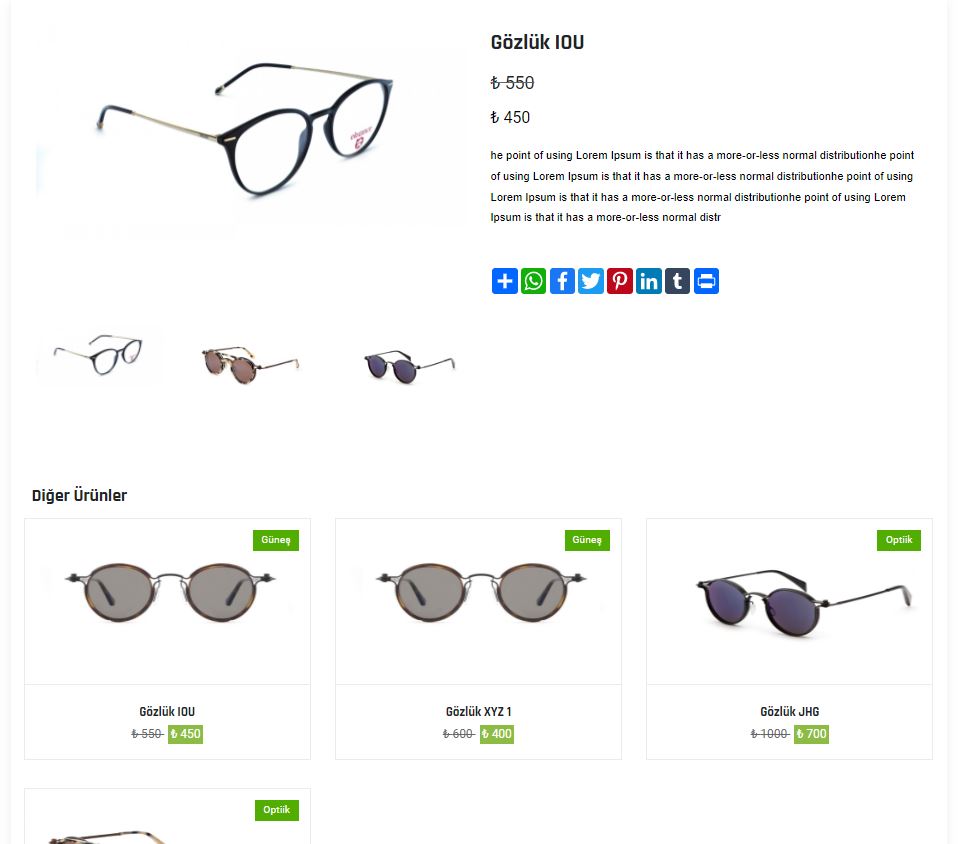The image size is (961, 844).
Task: Select the tortoise brown sunglasses thumbnail
Action: coord(251,364)
